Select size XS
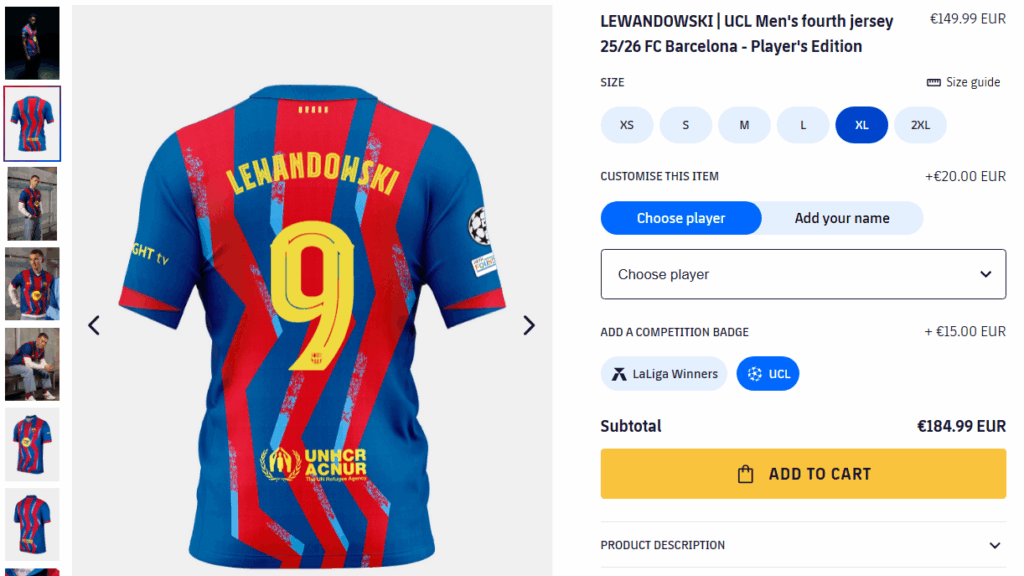Viewport: 1024px width, 576px height. click(x=626, y=125)
